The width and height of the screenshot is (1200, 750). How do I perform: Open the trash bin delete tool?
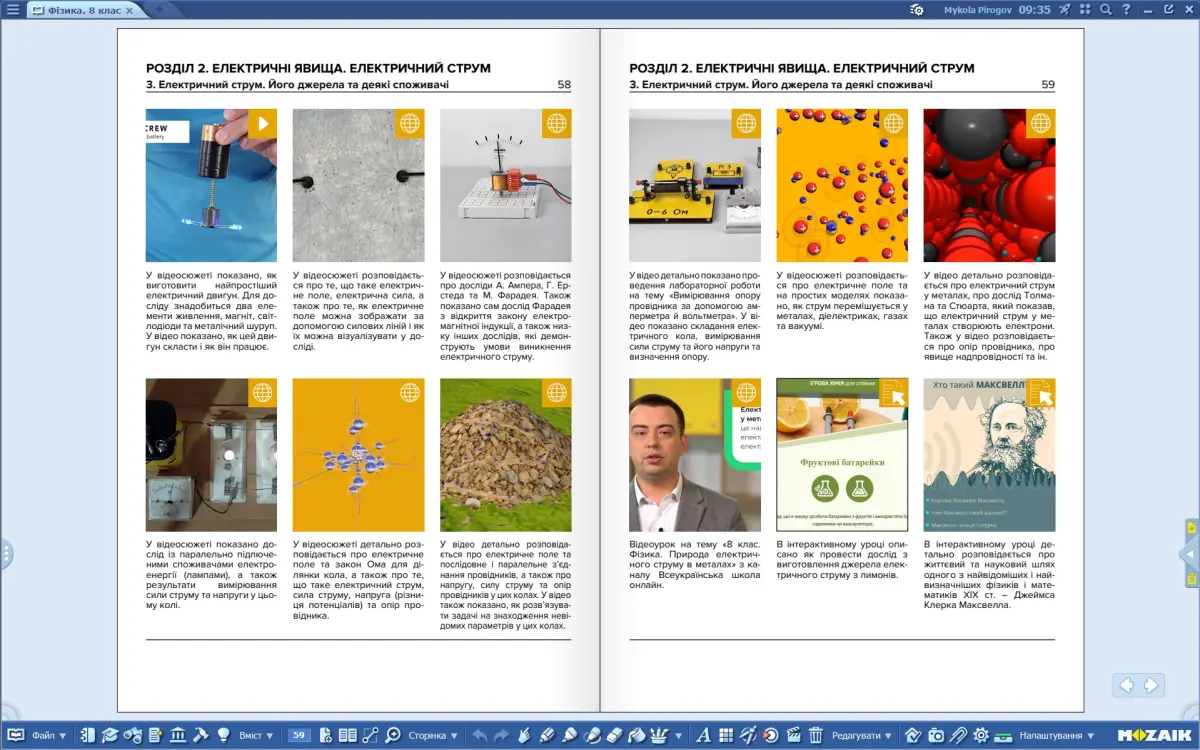815,735
